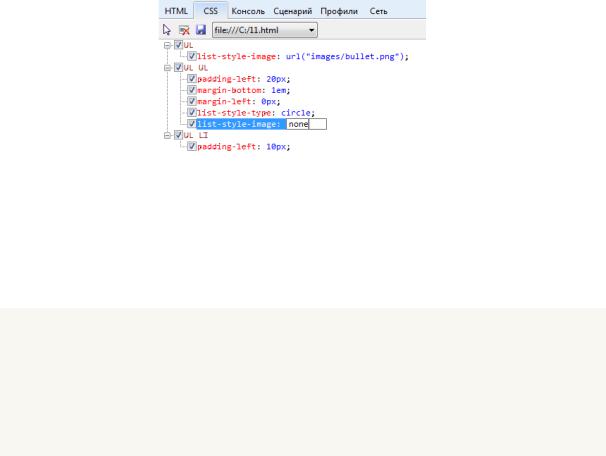Open the Сеть tab
The height and width of the screenshot is (456, 606).
(378, 11)
